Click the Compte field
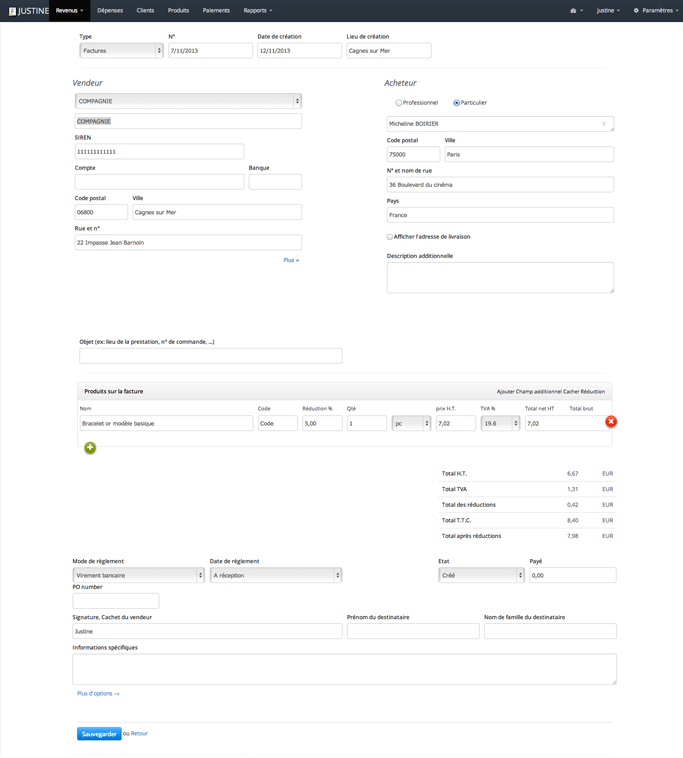The width and height of the screenshot is (683, 758). pyautogui.click(x=159, y=182)
